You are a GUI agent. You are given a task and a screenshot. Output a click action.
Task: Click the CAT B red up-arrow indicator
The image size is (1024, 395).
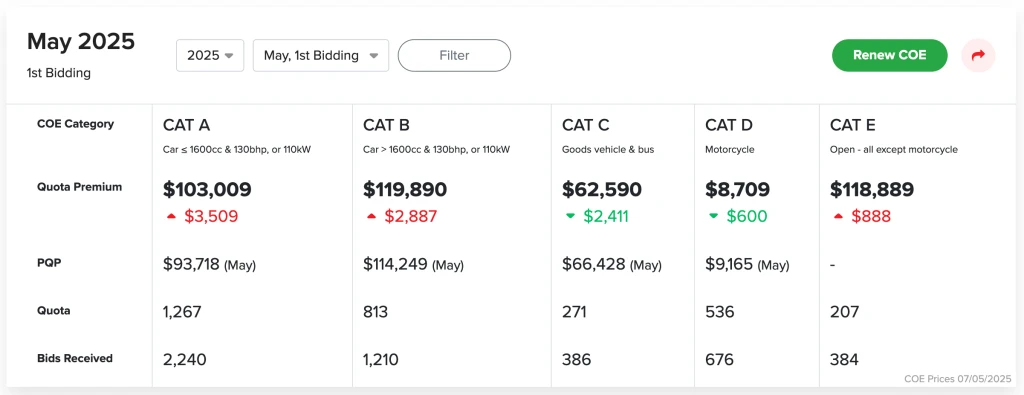tap(372, 216)
